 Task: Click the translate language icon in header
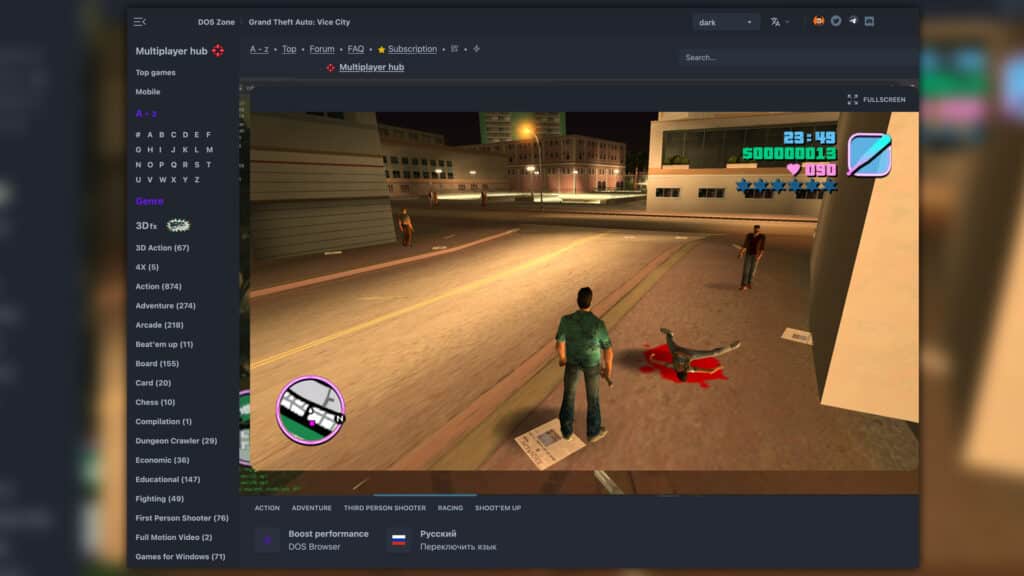pos(775,22)
